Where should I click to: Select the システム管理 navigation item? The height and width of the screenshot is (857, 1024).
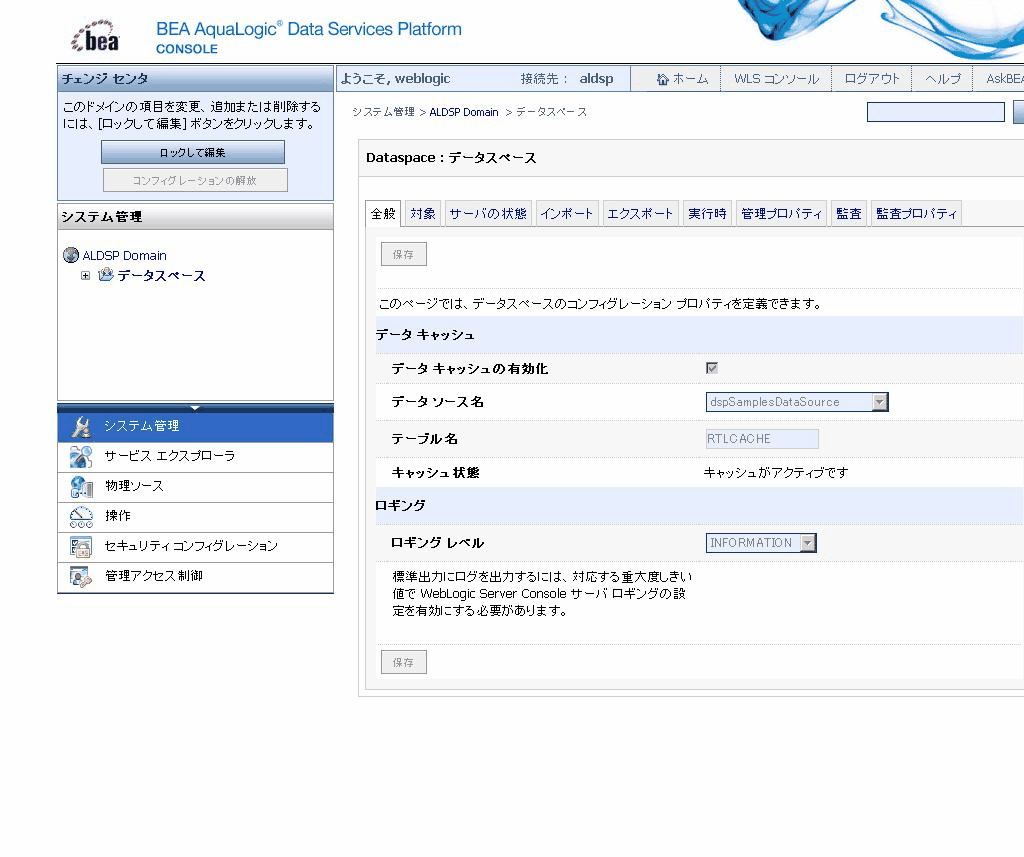(x=195, y=427)
